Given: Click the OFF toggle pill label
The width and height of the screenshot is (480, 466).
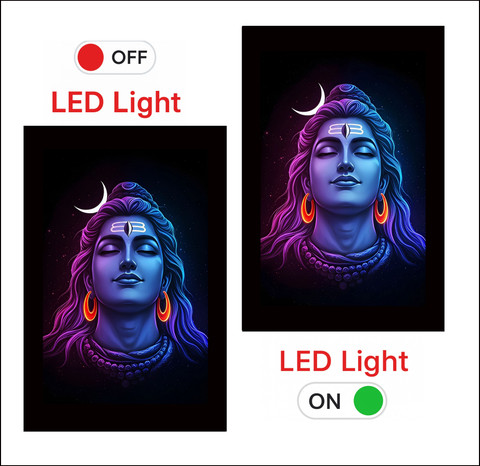Looking at the screenshot, I should point(129,57).
